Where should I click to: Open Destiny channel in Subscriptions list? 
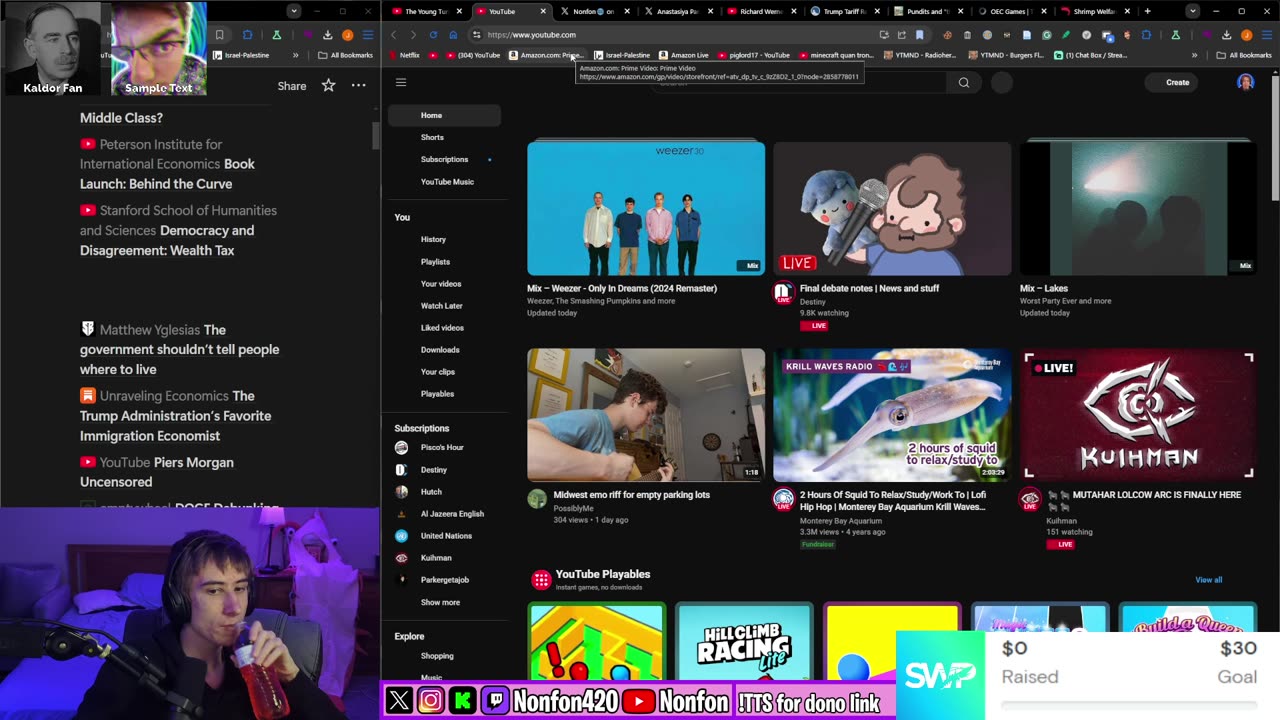click(x=444, y=469)
